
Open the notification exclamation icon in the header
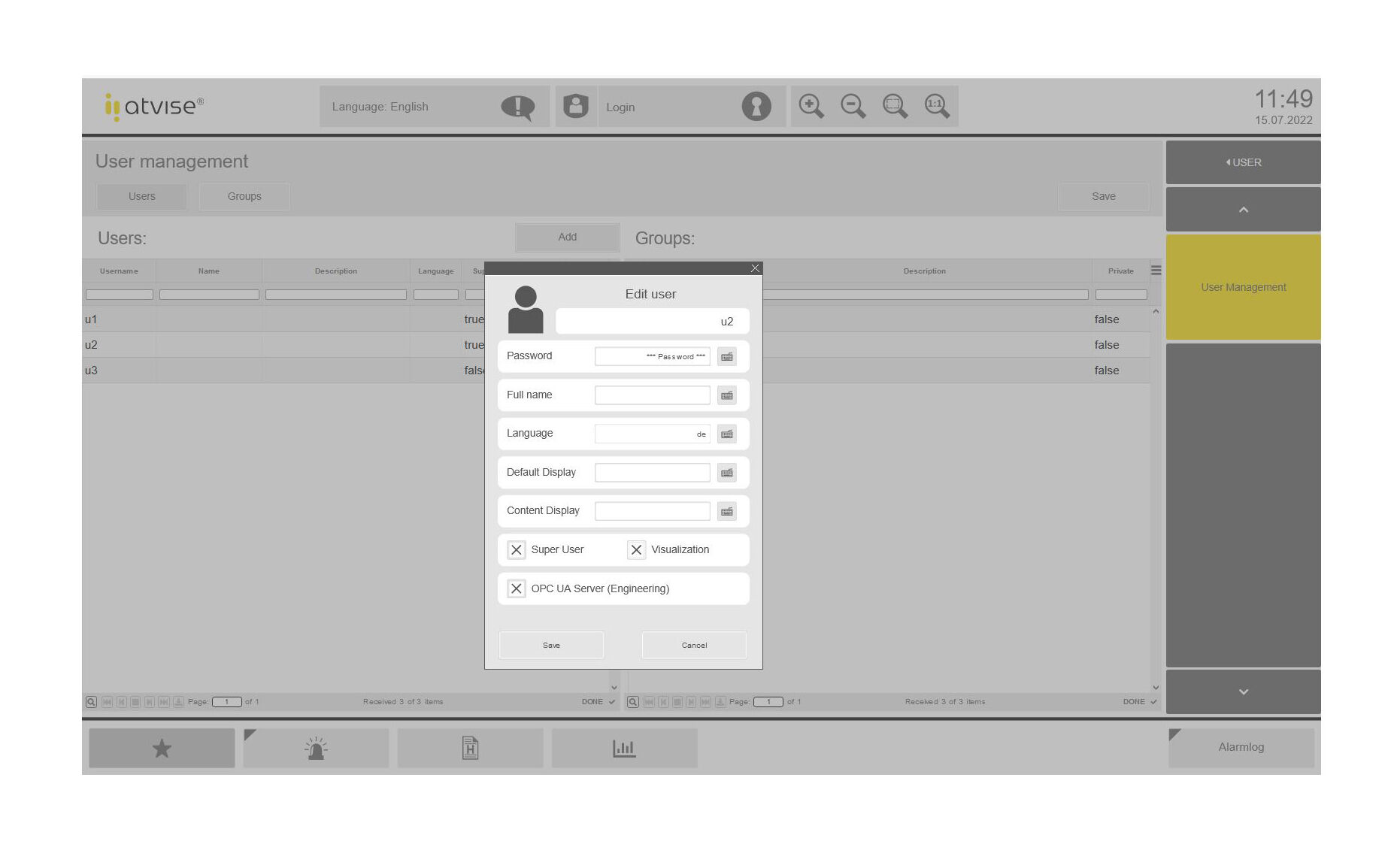pos(517,106)
